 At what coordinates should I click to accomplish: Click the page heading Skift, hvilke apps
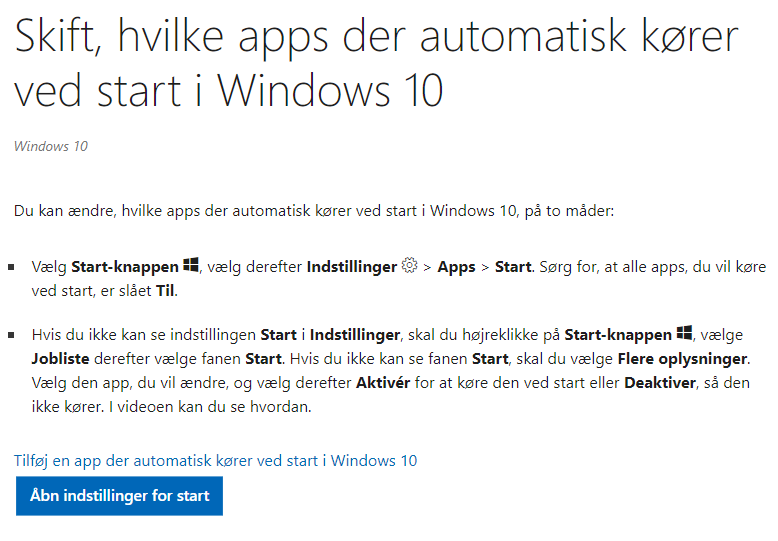(376, 63)
